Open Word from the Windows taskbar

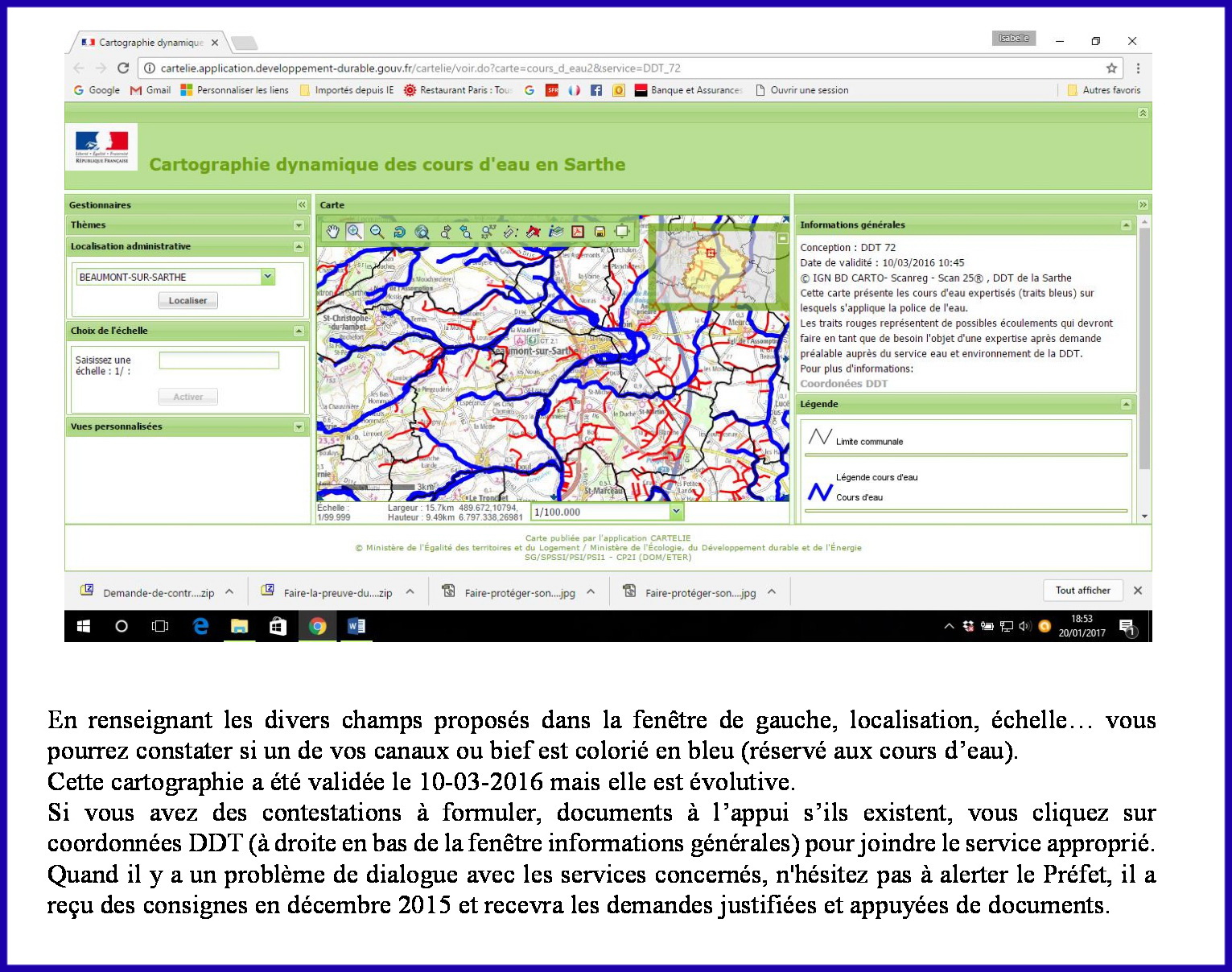click(x=356, y=626)
